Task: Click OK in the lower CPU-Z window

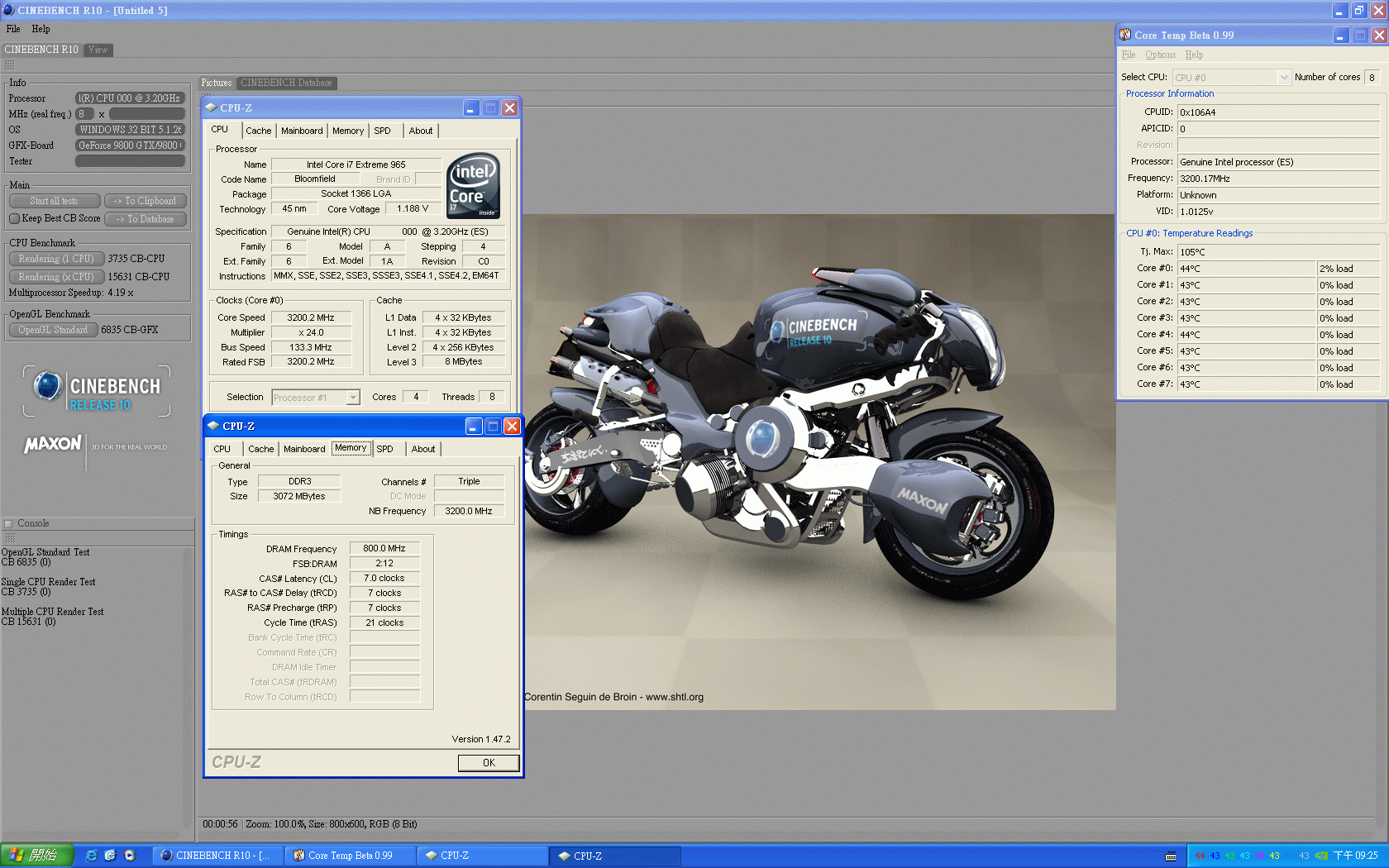Action: [x=489, y=763]
